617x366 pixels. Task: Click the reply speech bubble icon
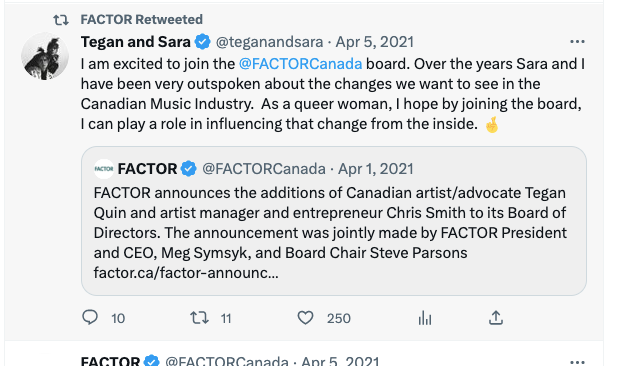pyautogui.click(x=90, y=317)
